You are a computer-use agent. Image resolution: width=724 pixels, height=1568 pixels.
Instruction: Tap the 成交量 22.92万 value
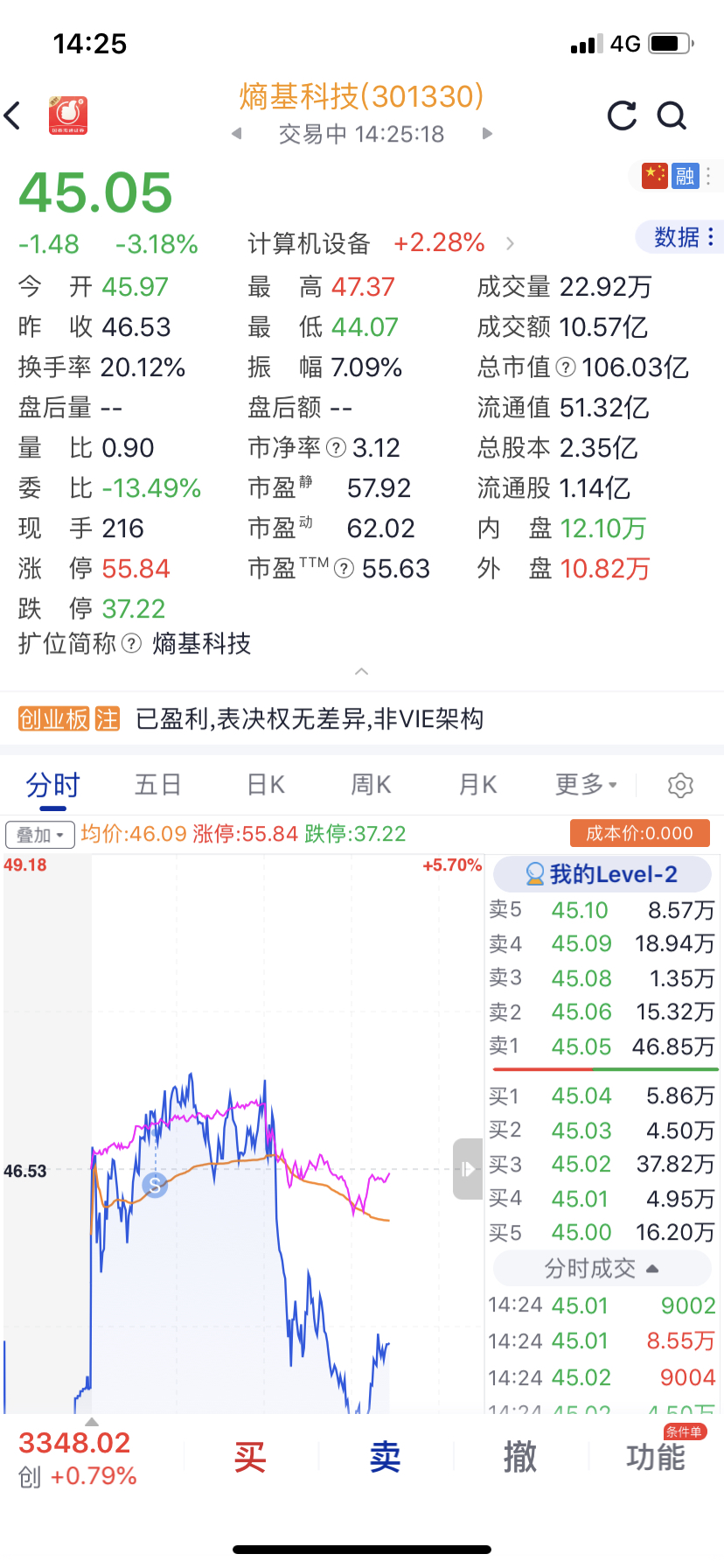point(606,287)
